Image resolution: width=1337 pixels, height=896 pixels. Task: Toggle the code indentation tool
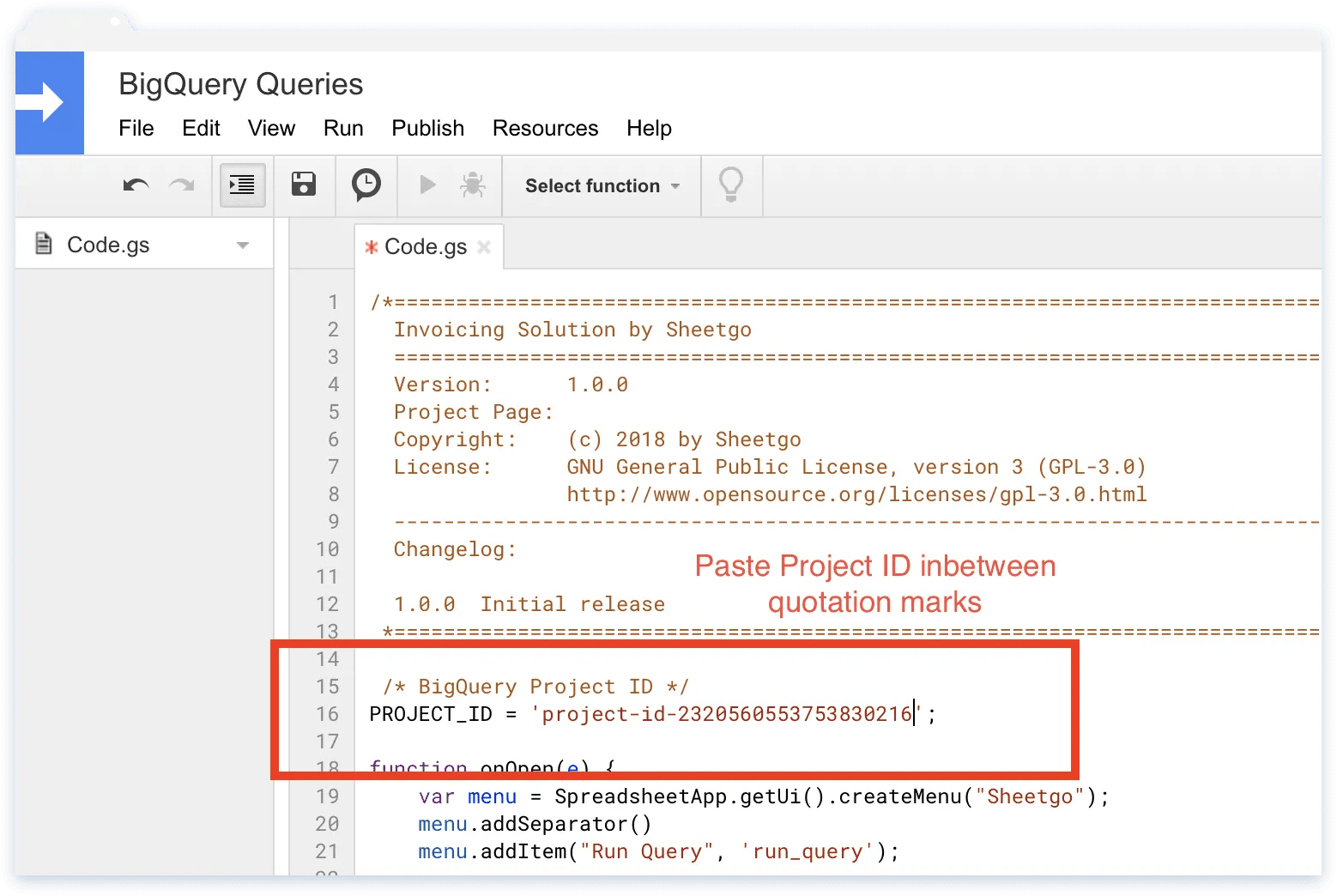coord(241,185)
